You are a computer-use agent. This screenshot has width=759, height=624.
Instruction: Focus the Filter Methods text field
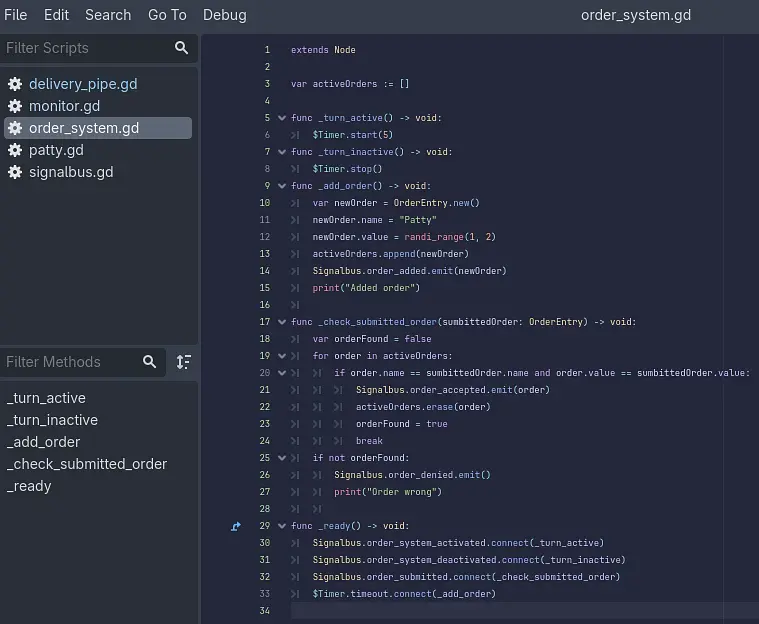pos(68,362)
